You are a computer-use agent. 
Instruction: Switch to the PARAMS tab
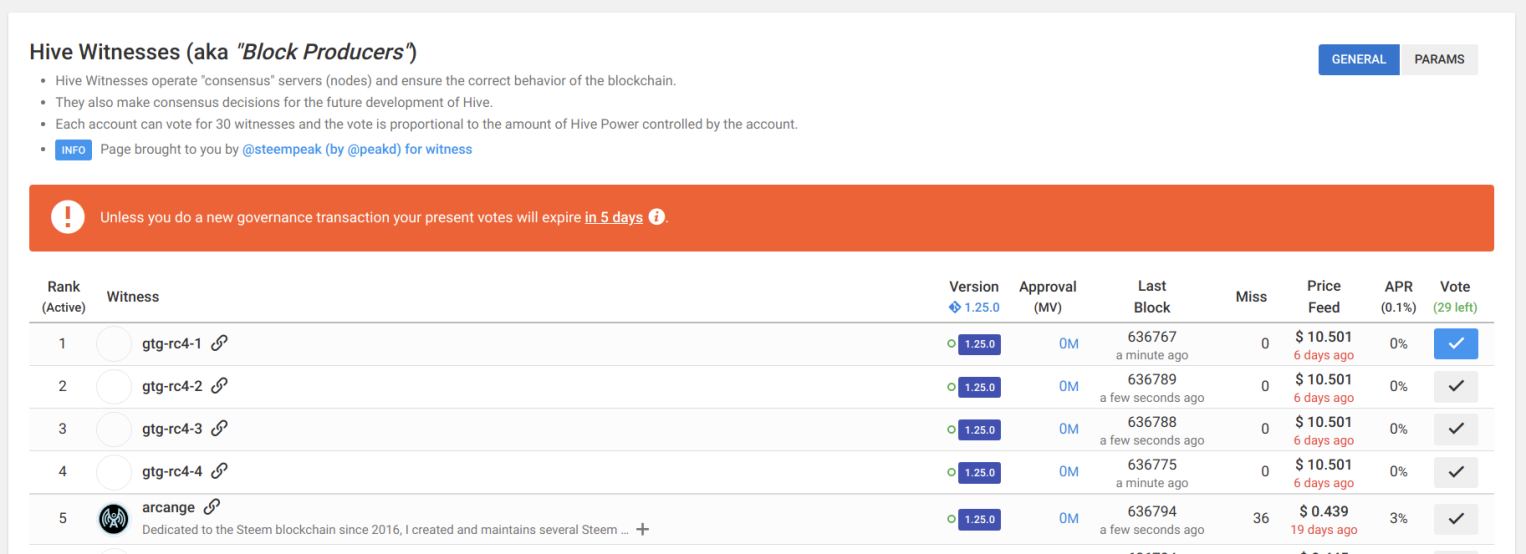[x=1439, y=59]
